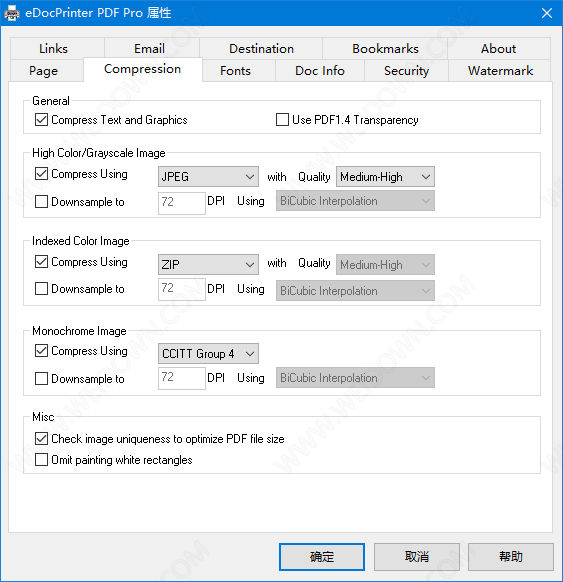
Task: Open the JPEG compression method dropdown
Action: tap(208, 176)
